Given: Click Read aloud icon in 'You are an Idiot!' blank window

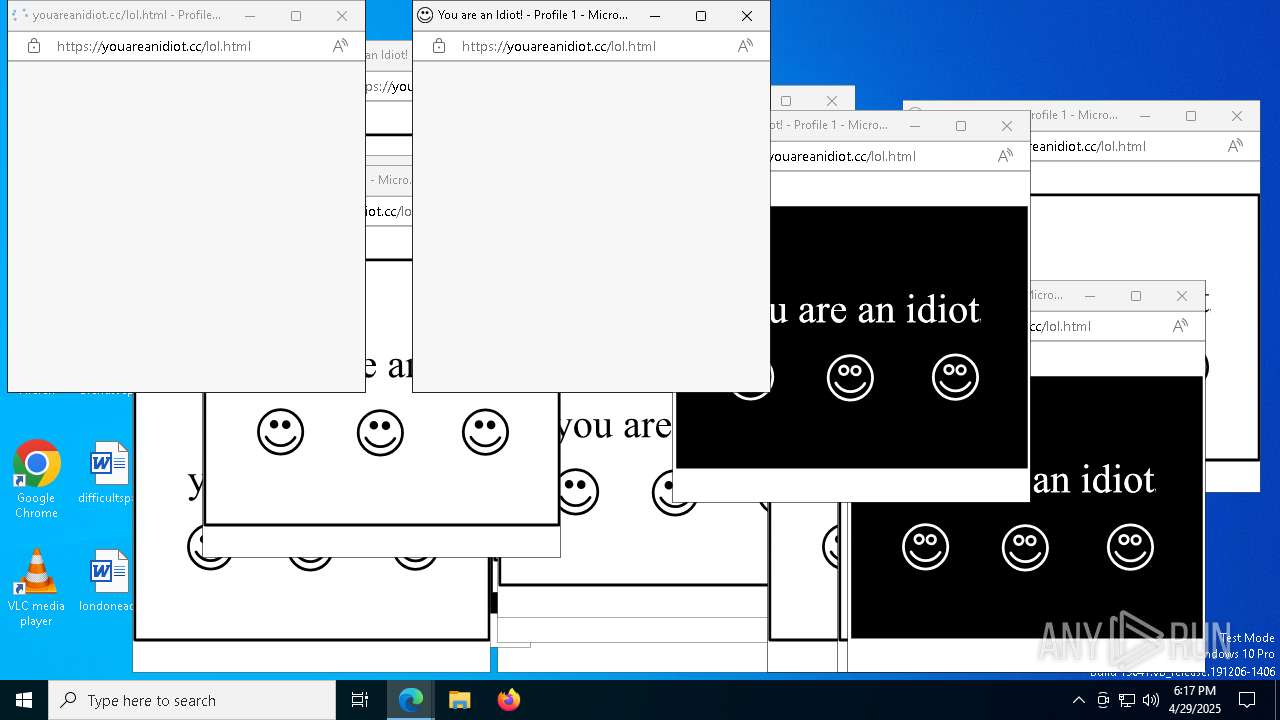Looking at the screenshot, I should pyautogui.click(x=745, y=46).
